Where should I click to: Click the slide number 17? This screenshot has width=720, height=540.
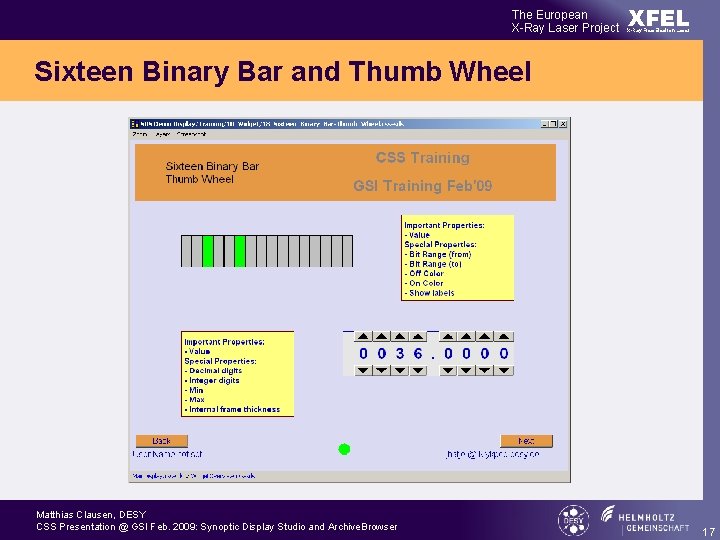coord(709,531)
